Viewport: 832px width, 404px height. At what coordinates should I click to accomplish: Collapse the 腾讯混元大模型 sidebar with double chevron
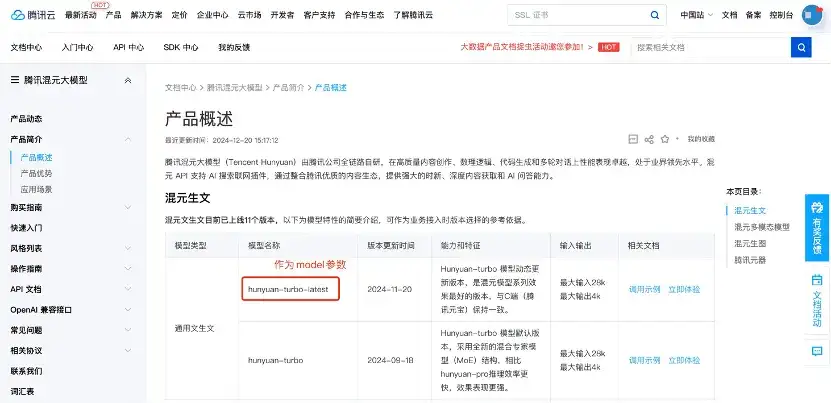tap(127, 81)
